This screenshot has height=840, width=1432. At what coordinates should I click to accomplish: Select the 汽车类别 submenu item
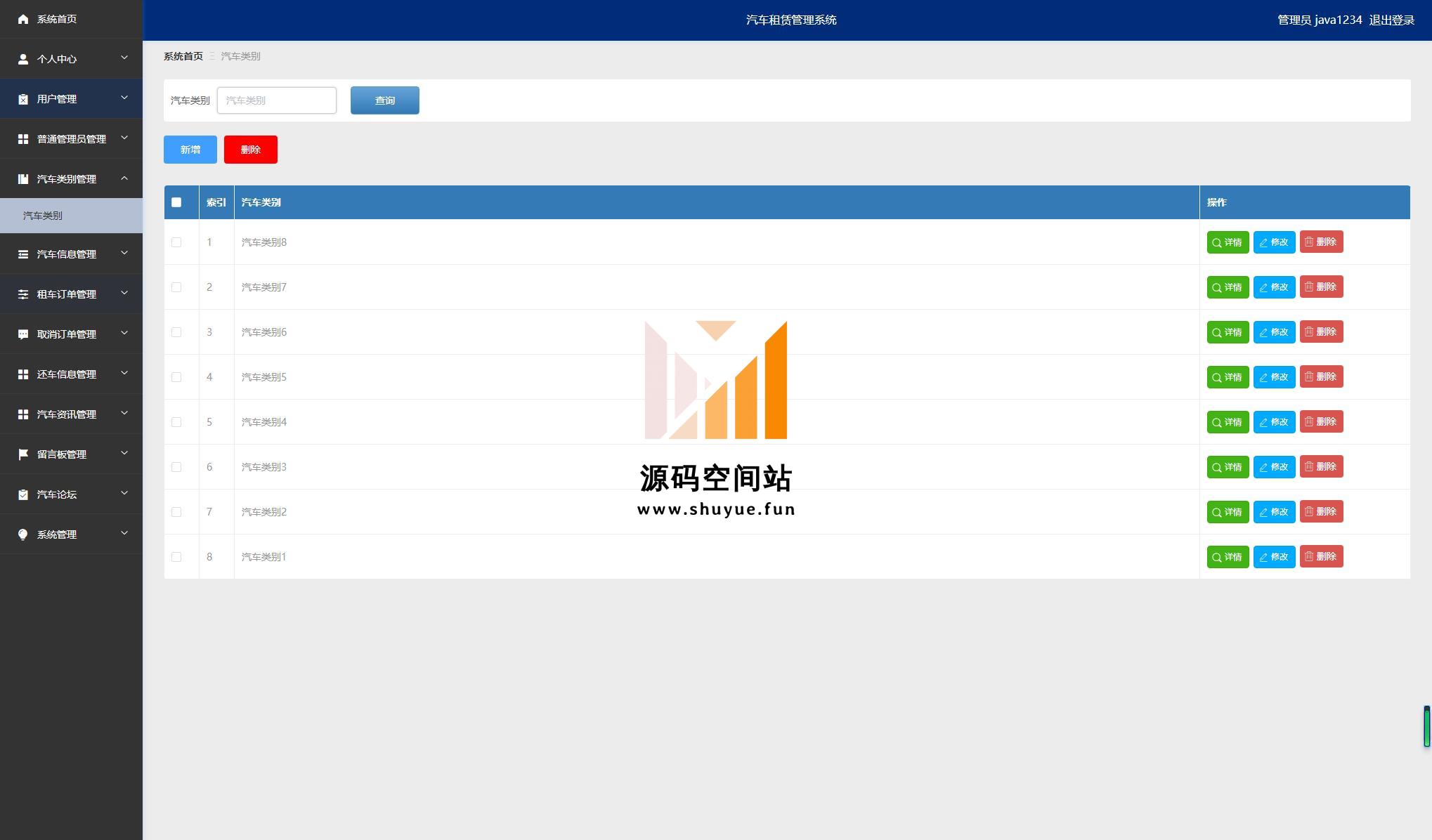tap(71, 216)
